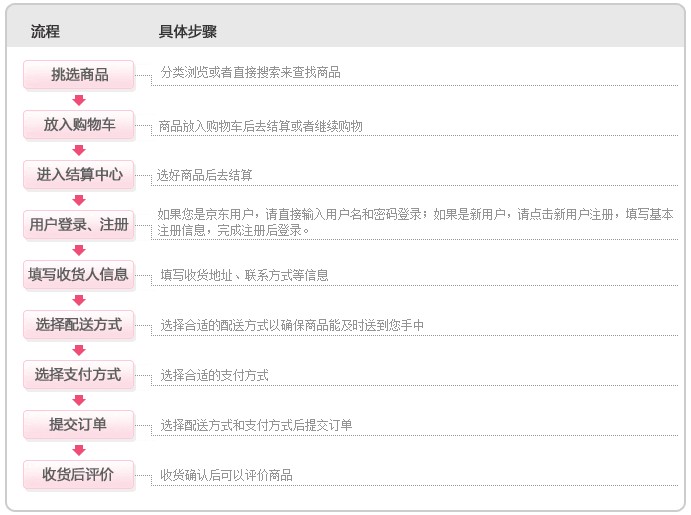Open the 收货后评价 step button
The width and height of the screenshot is (691, 515).
pos(79,474)
